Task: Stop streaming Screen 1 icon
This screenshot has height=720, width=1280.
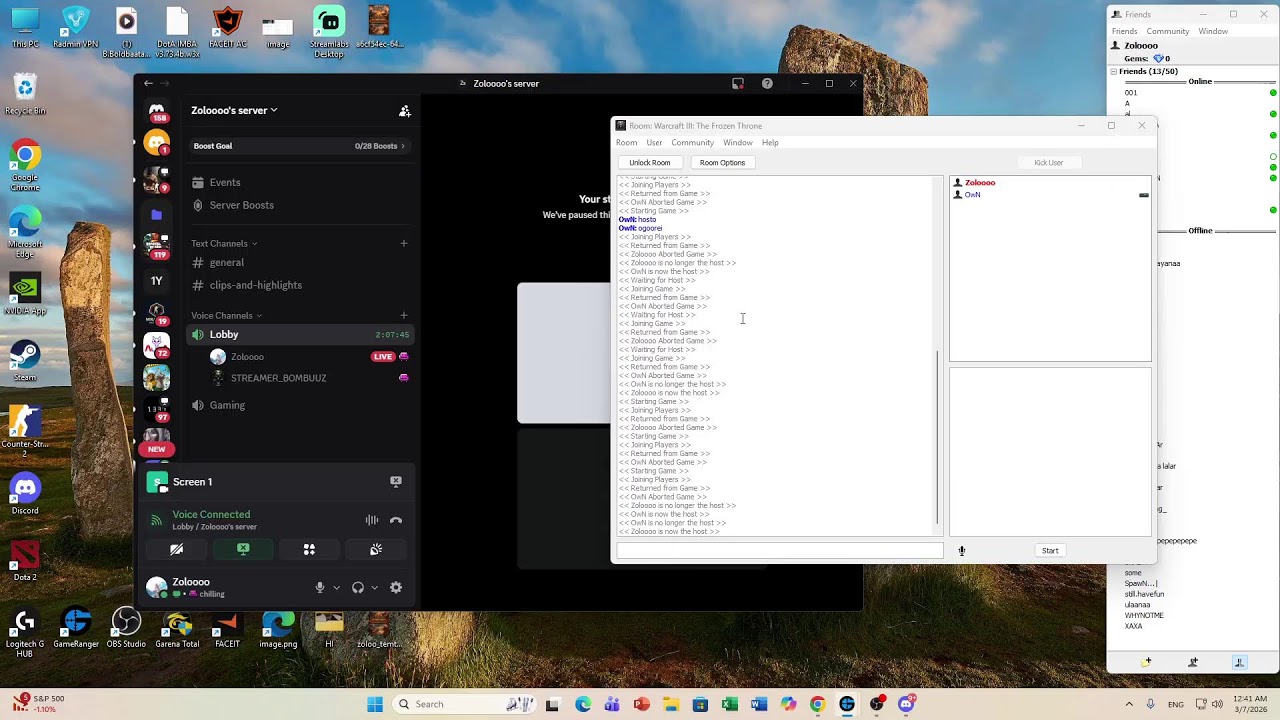Action: [396, 482]
